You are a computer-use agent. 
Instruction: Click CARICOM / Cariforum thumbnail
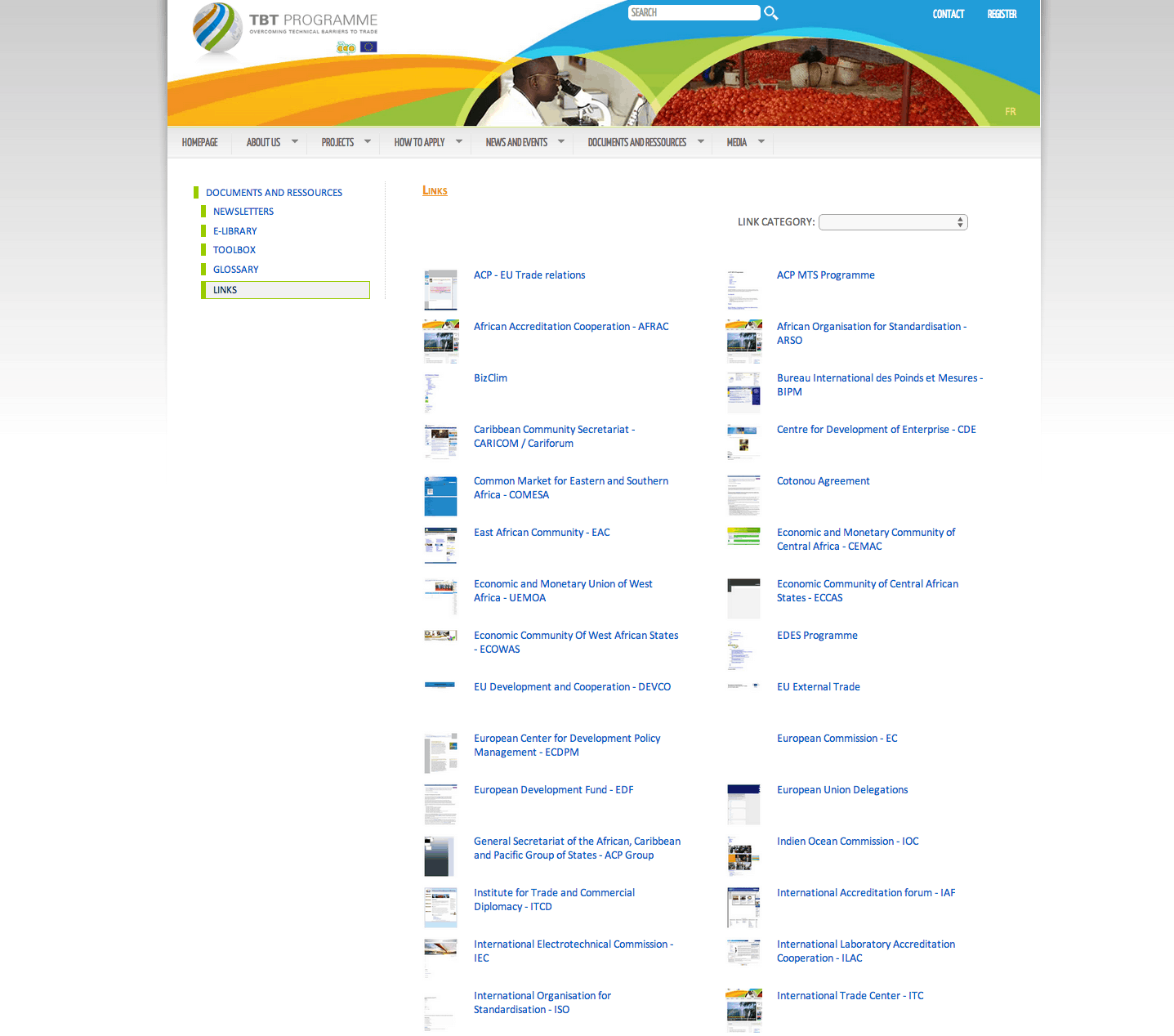click(440, 442)
